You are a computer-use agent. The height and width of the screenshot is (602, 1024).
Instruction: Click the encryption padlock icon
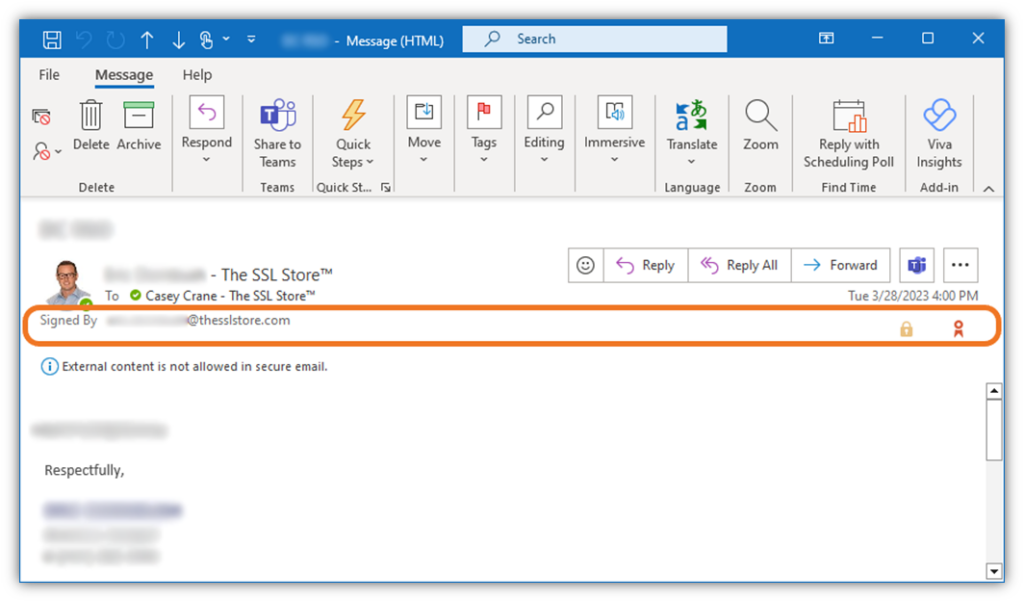pos(906,328)
